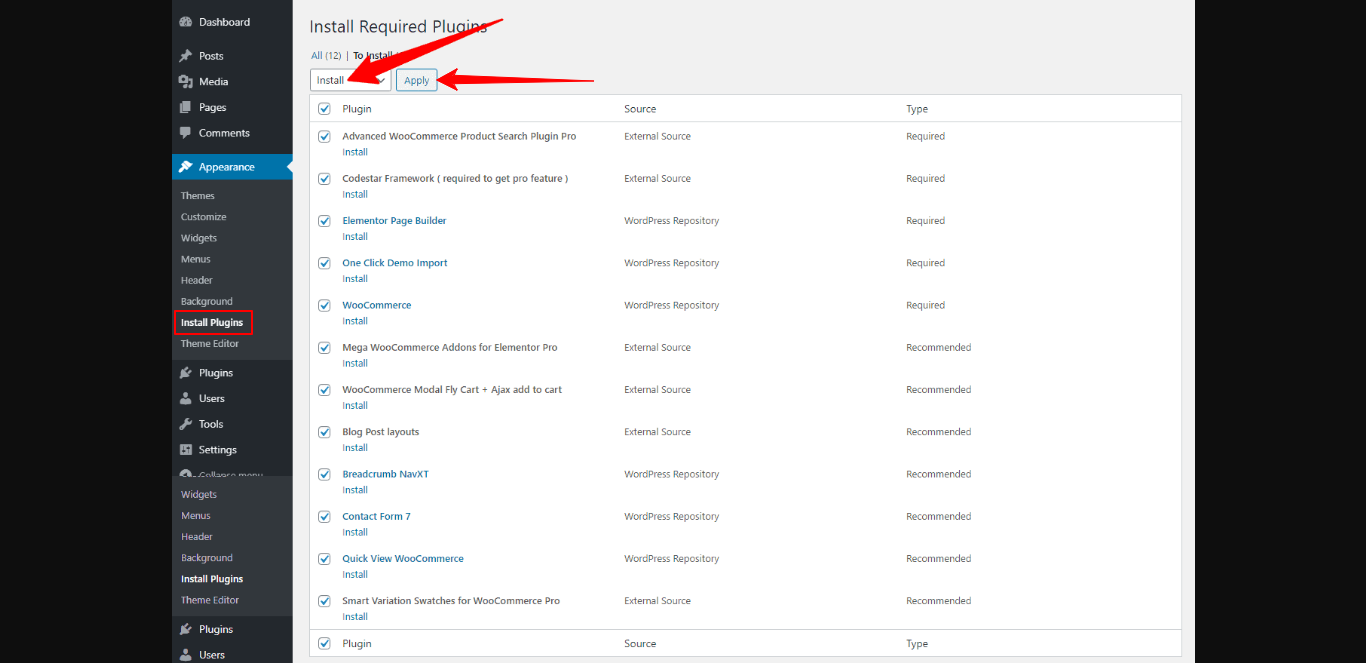Click the Comments speech bubble icon
This screenshot has height=663, width=1366.
185,133
